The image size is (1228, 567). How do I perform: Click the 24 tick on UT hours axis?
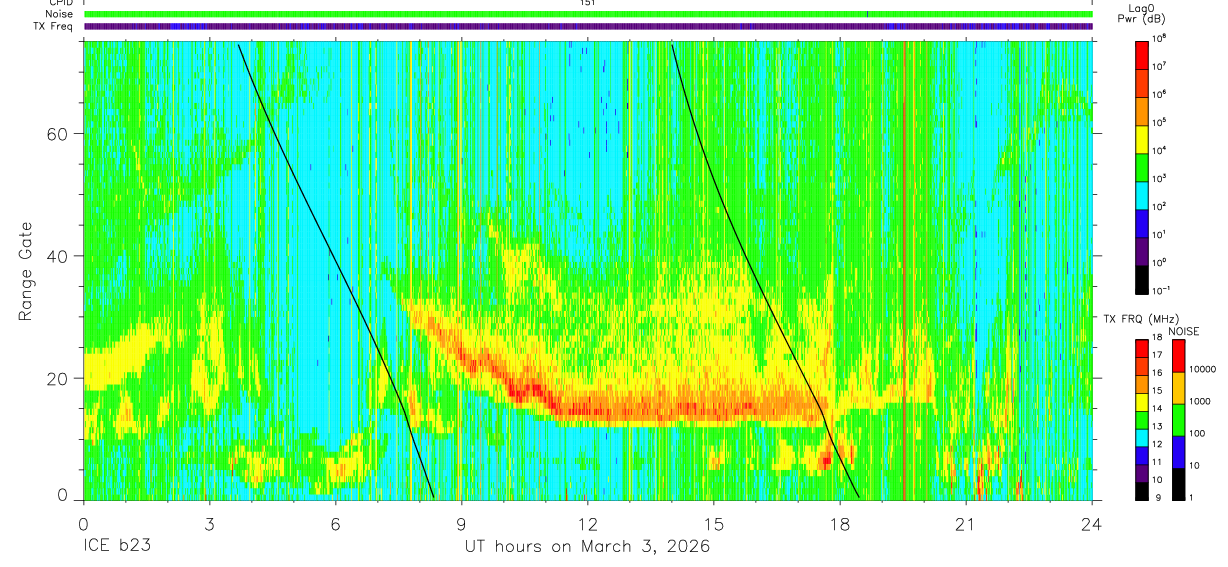click(1092, 524)
